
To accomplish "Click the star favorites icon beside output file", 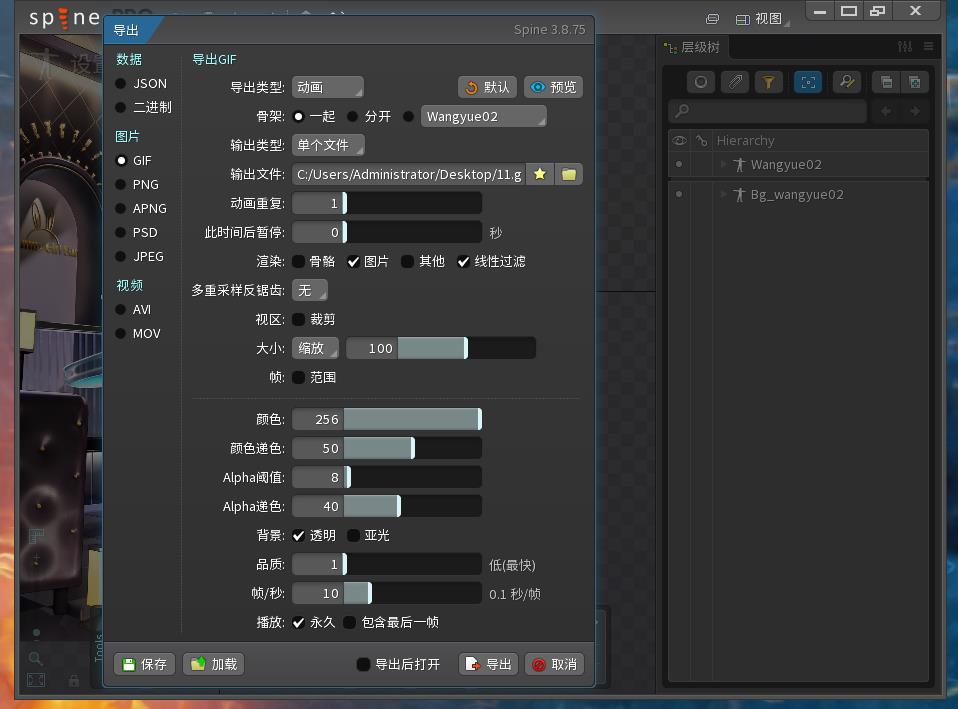I will [x=539, y=175].
